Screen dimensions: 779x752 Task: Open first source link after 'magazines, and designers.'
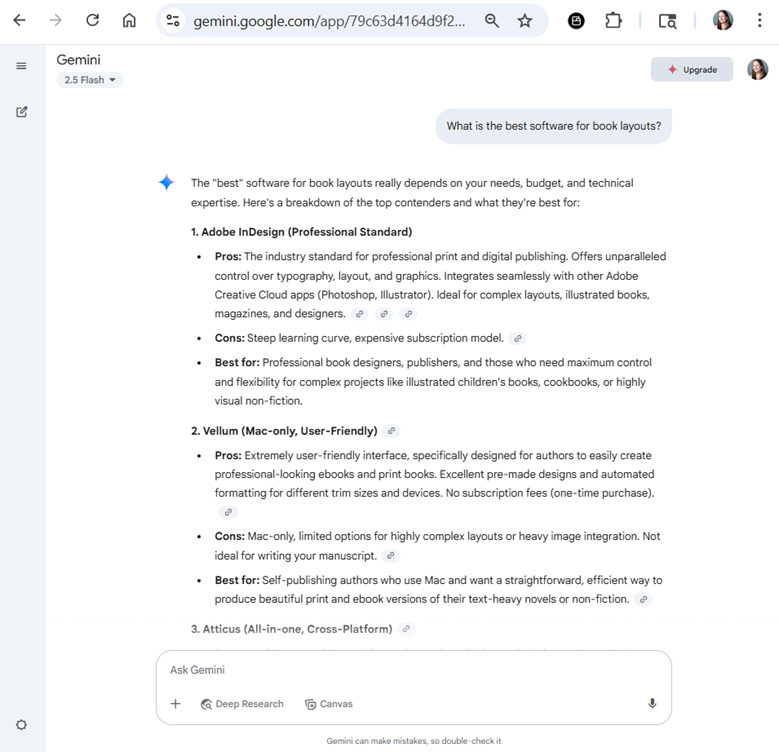coord(359,314)
